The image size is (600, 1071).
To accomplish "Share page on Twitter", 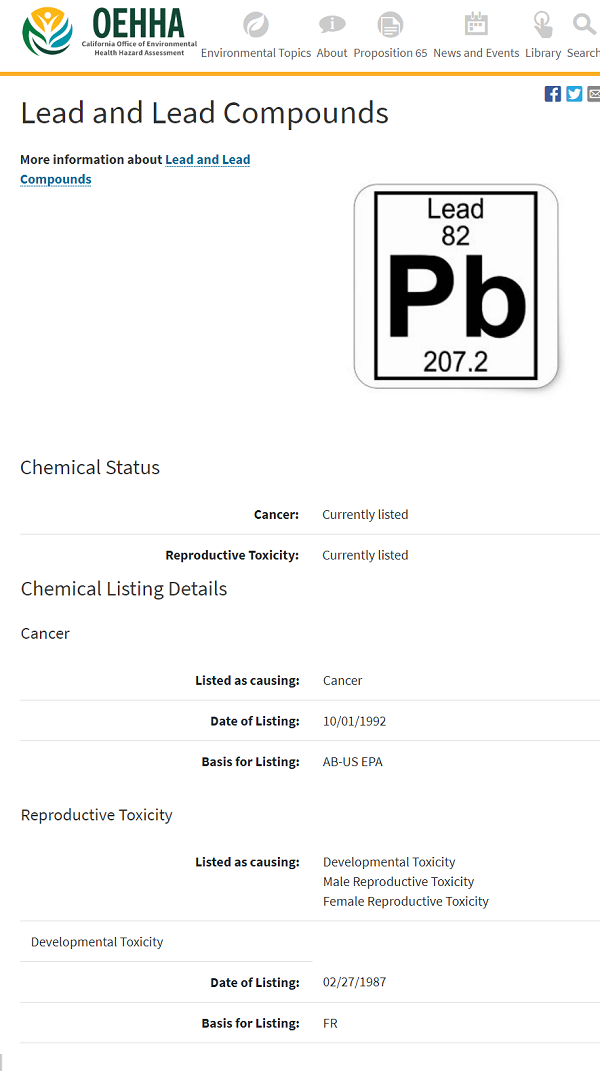I will click(x=574, y=94).
